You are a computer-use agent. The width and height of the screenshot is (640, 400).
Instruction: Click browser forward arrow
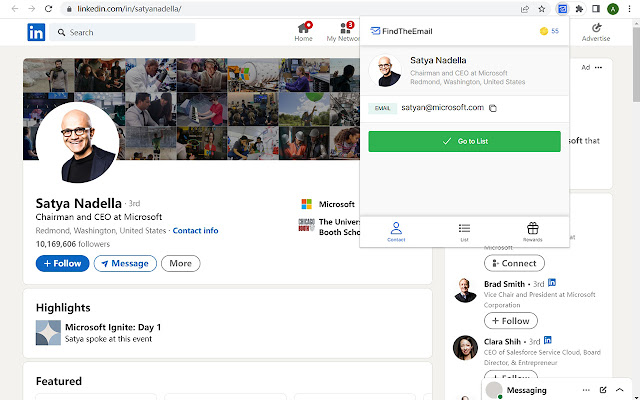point(31,9)
